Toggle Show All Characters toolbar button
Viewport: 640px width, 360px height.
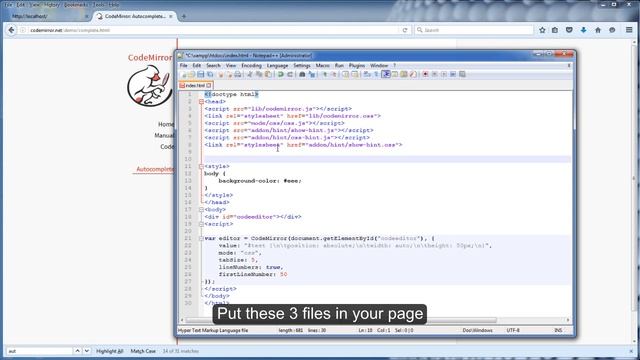376,74
